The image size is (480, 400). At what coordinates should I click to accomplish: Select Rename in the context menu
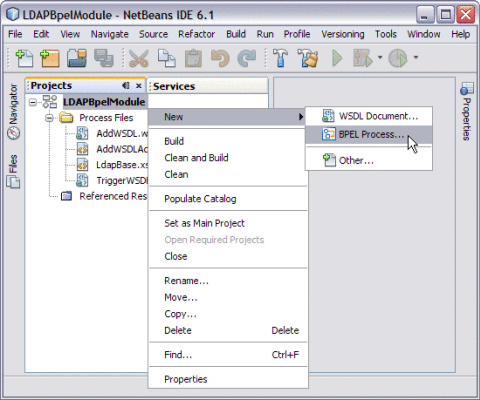coord(228,281)
